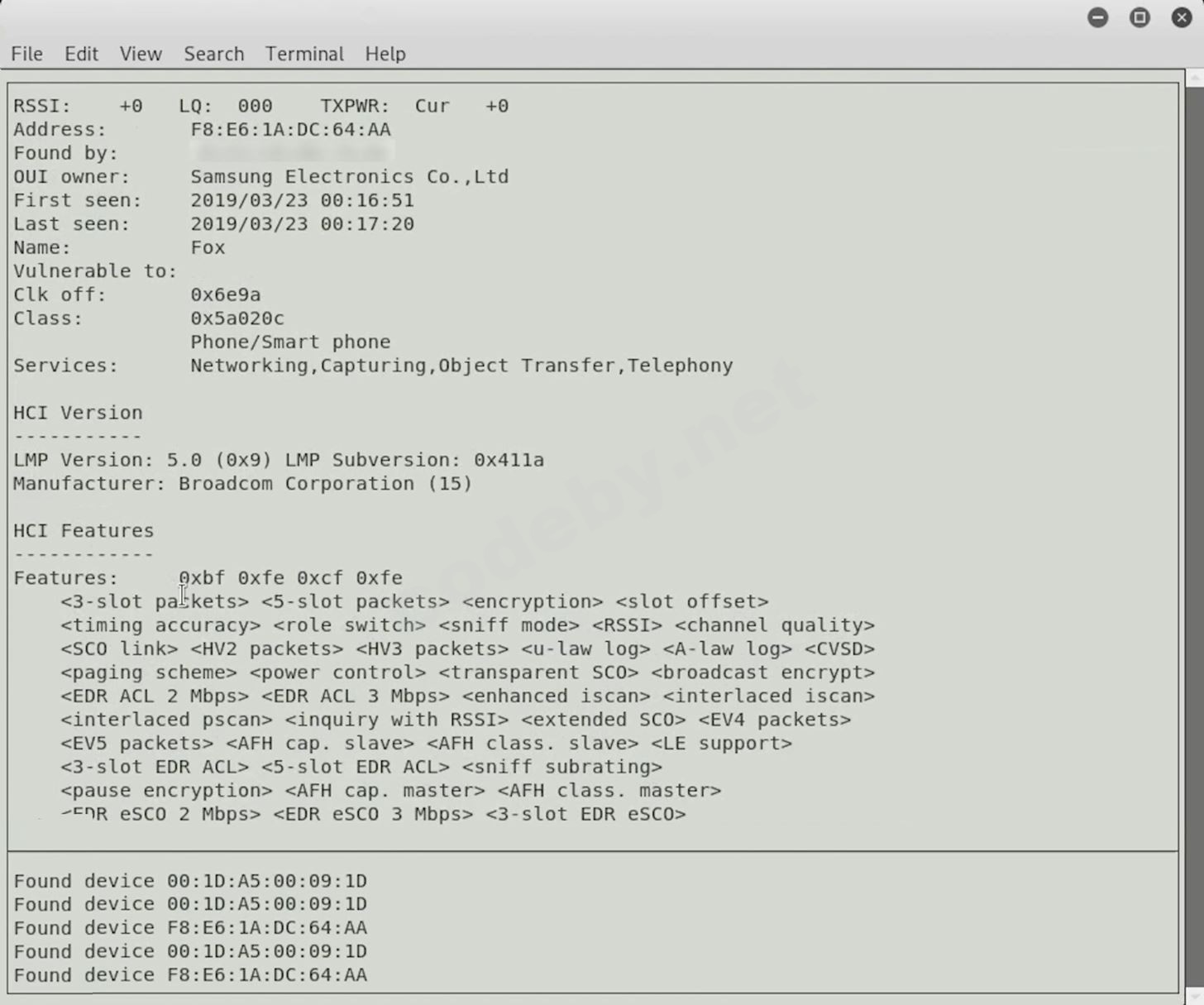1204x1005 pixels.
Task: Select the Class value 0x5a020c
Action: click(x=237, y=318)
